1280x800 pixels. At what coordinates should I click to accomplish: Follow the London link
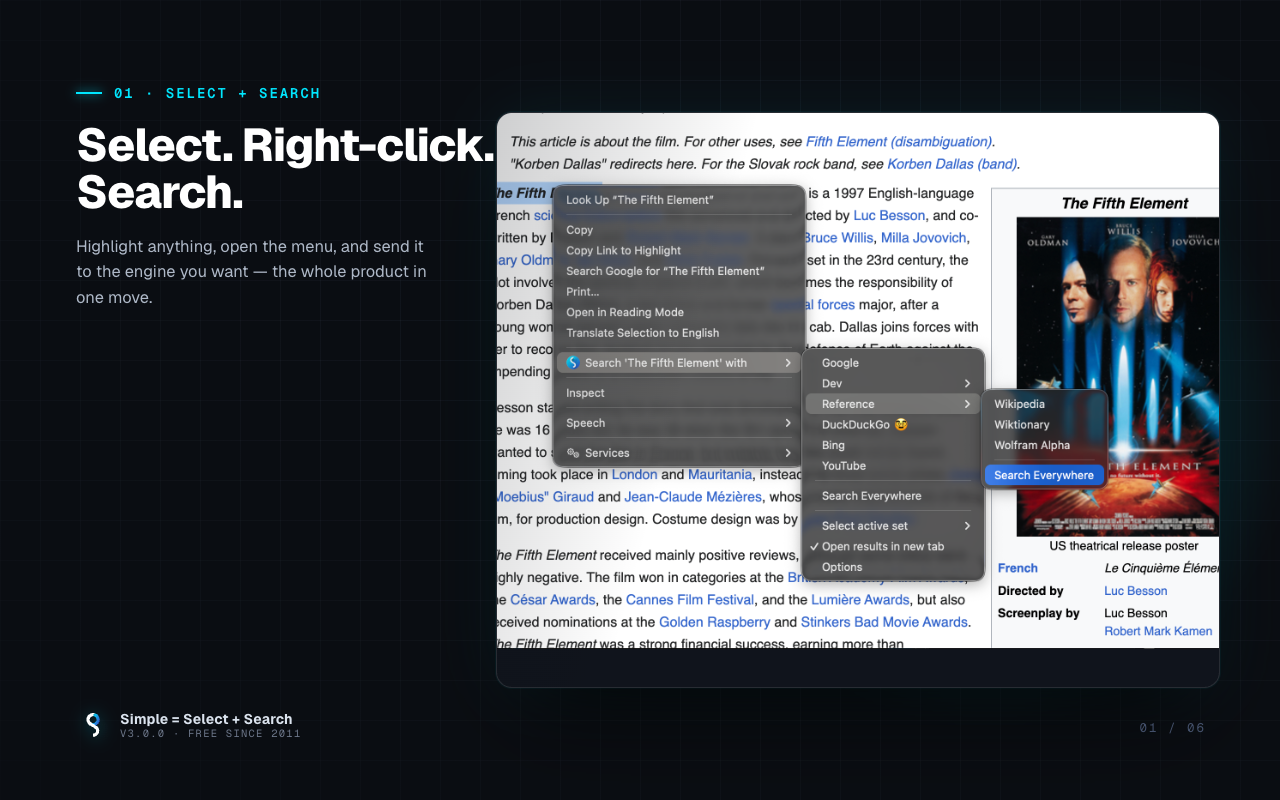click(634, 474)
